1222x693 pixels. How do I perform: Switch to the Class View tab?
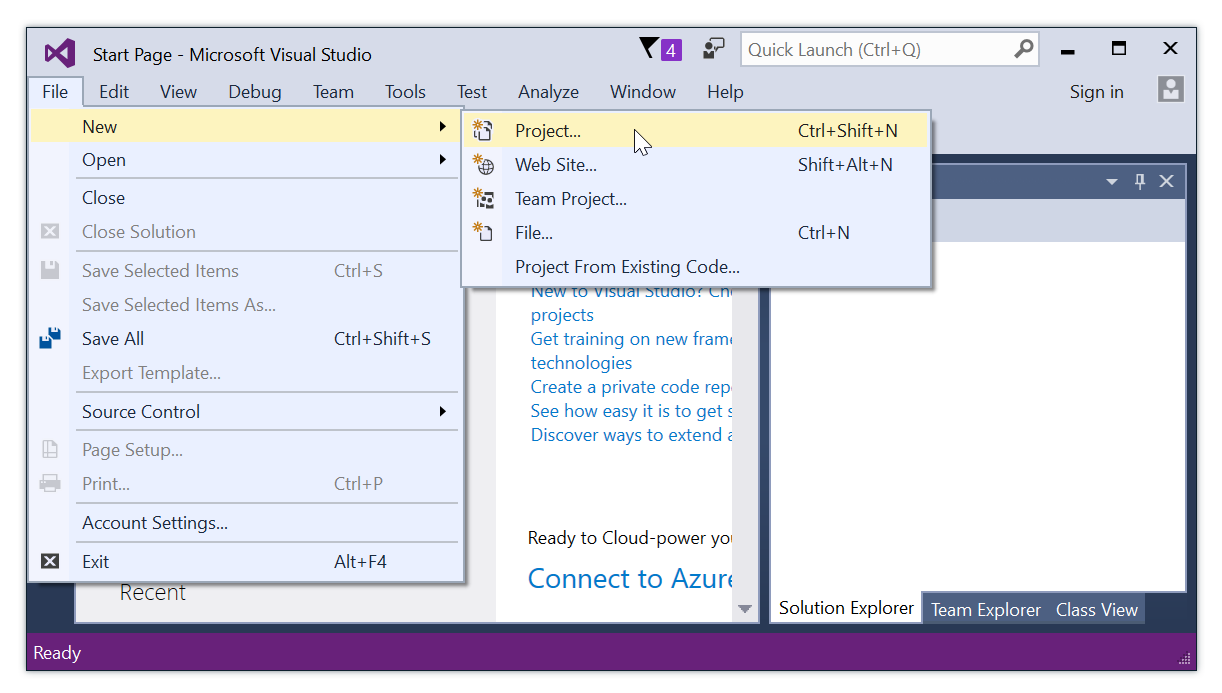pyautogui.click(x=1096, y=610)
